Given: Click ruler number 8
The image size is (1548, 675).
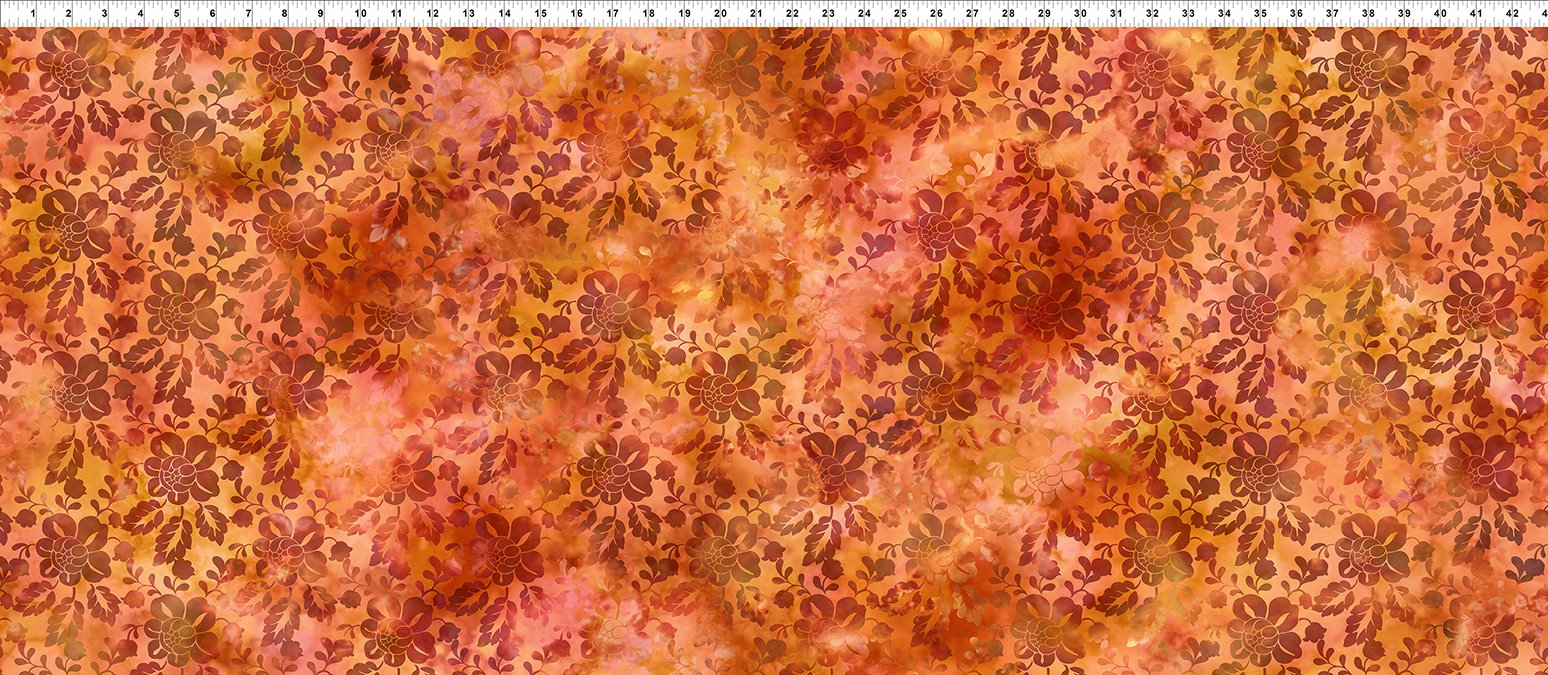Looking at the screenshot, I should [x=285, y=14].
